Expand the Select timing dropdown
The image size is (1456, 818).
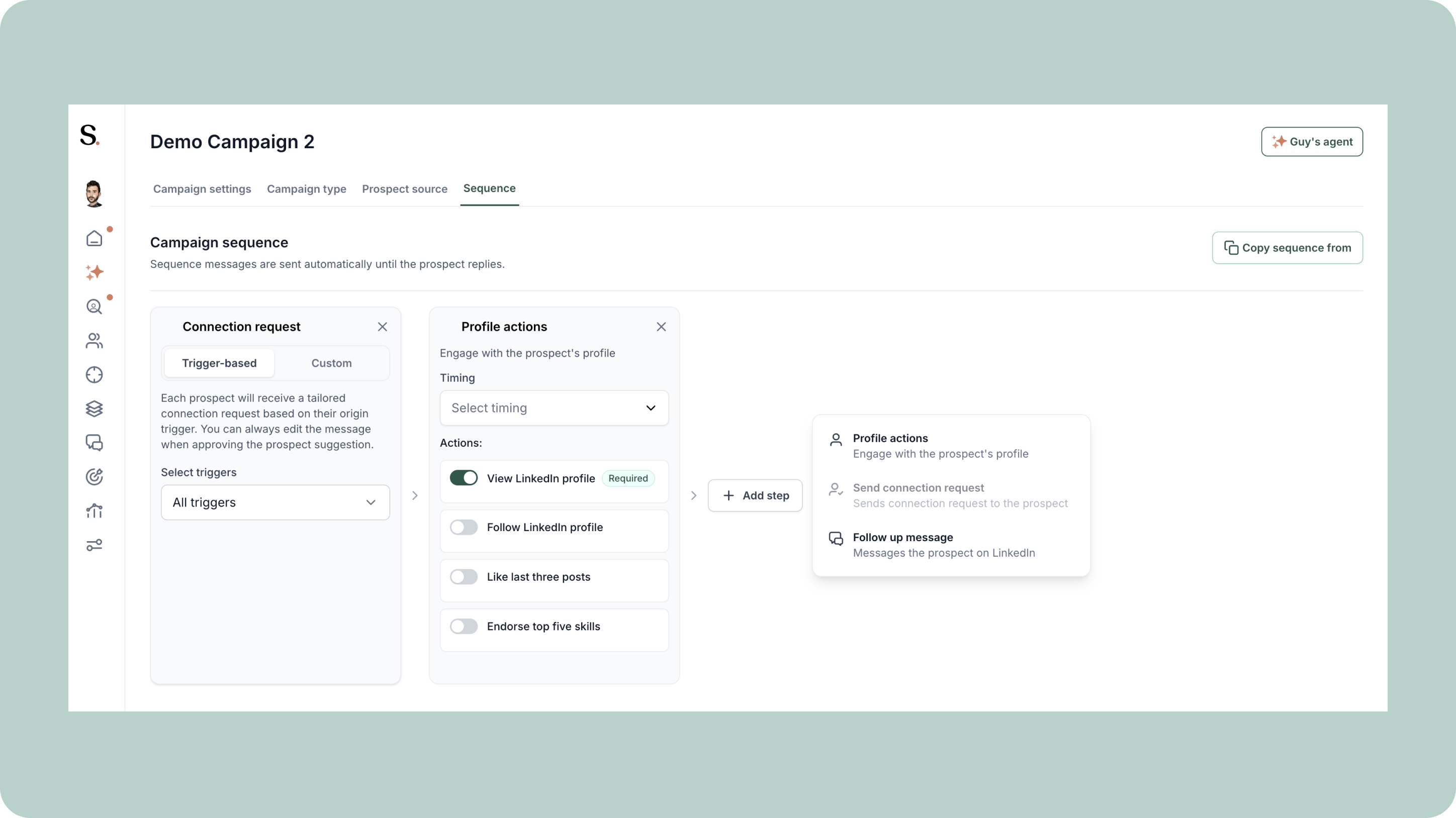(x=554, y=408)
